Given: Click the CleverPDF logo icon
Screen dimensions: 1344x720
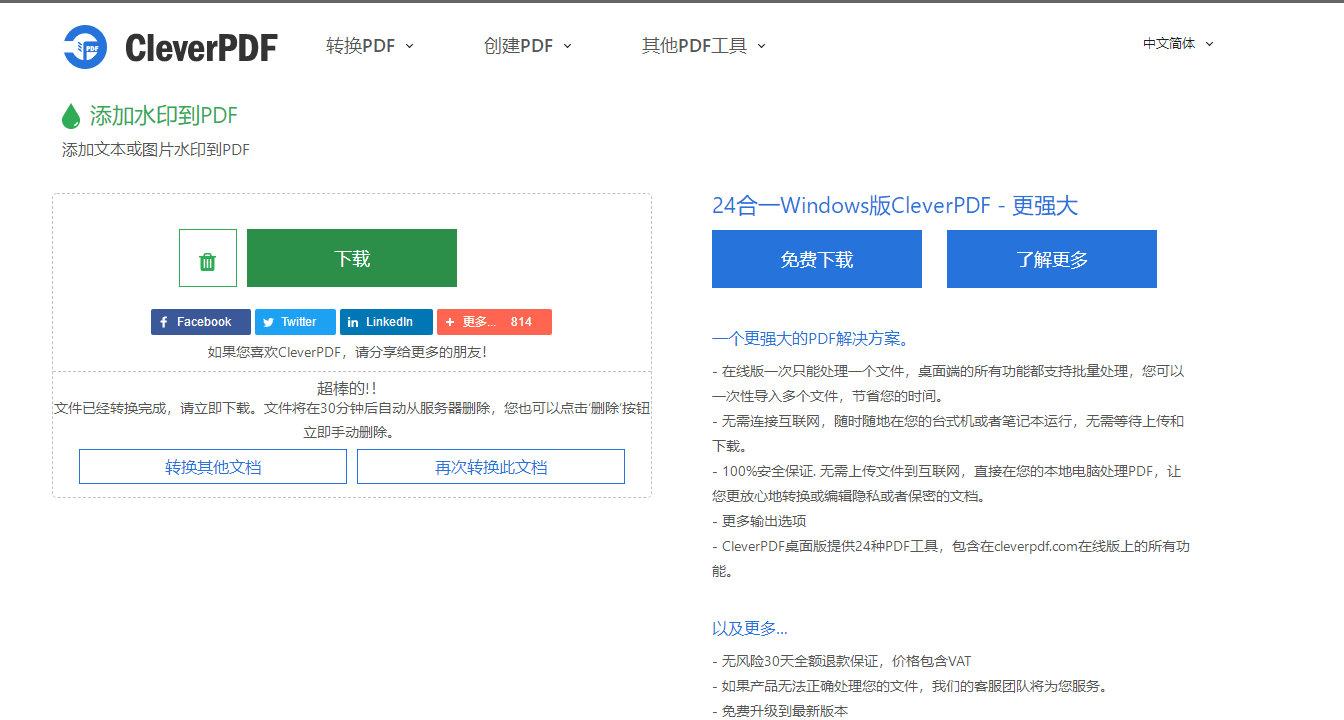Looking at the screenshot, I should 85,47.
